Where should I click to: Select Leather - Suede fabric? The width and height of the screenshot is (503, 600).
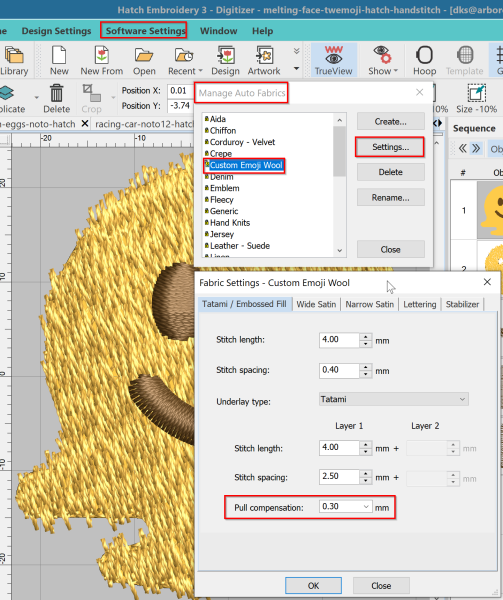tap(239, 246)
